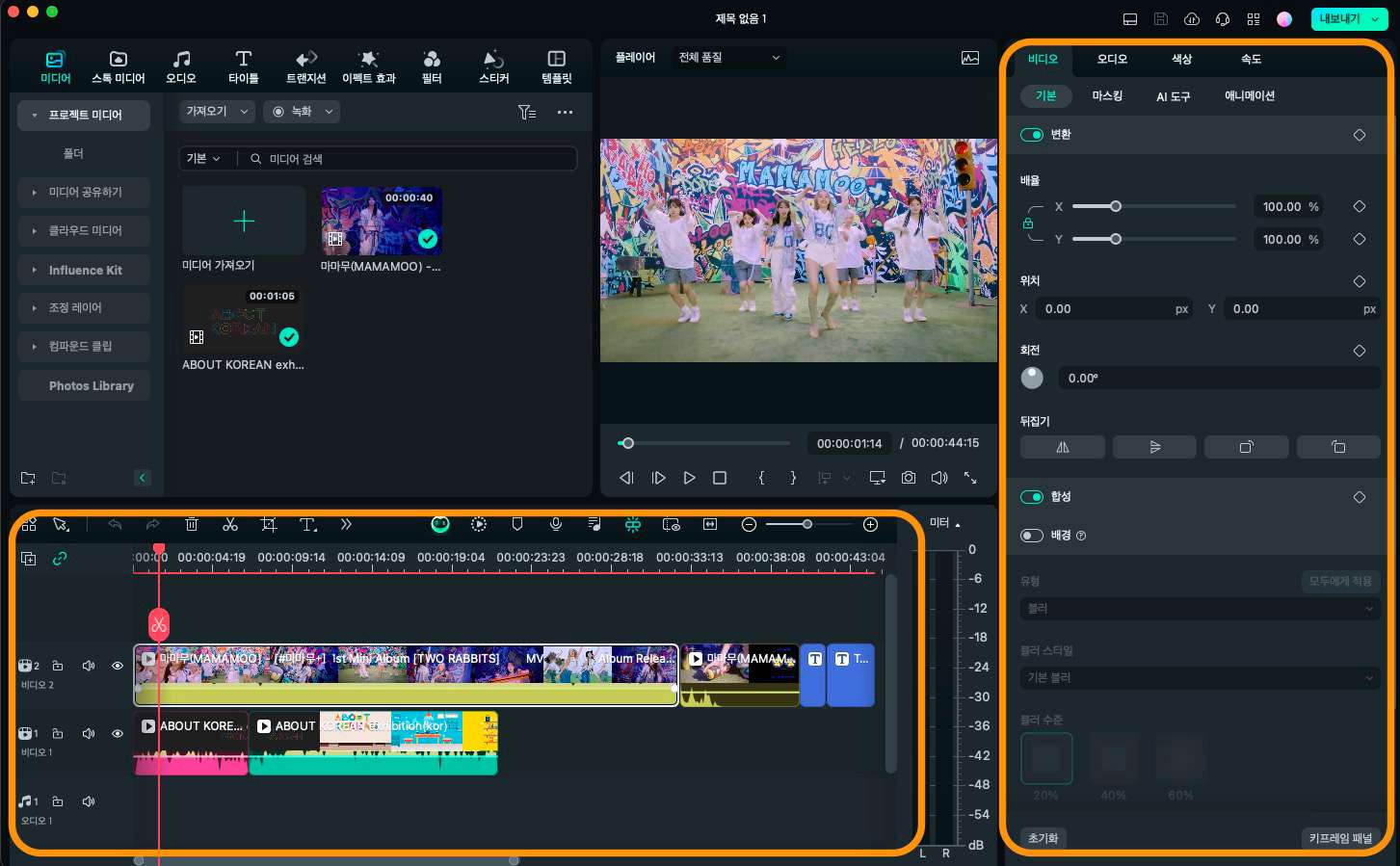Click the media filter icon
The height and width of the screenshot is (866, 1400).
click(x=526, y=112)
